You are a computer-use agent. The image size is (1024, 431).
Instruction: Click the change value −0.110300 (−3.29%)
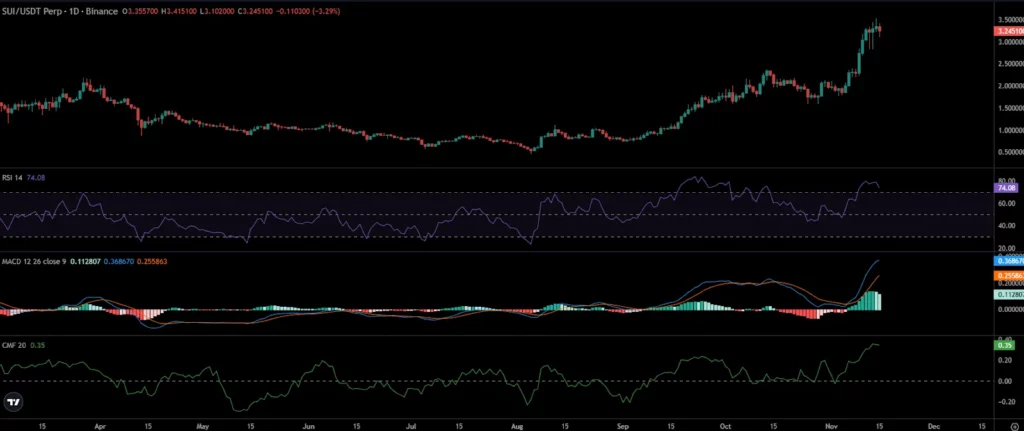tap(308, 12)
